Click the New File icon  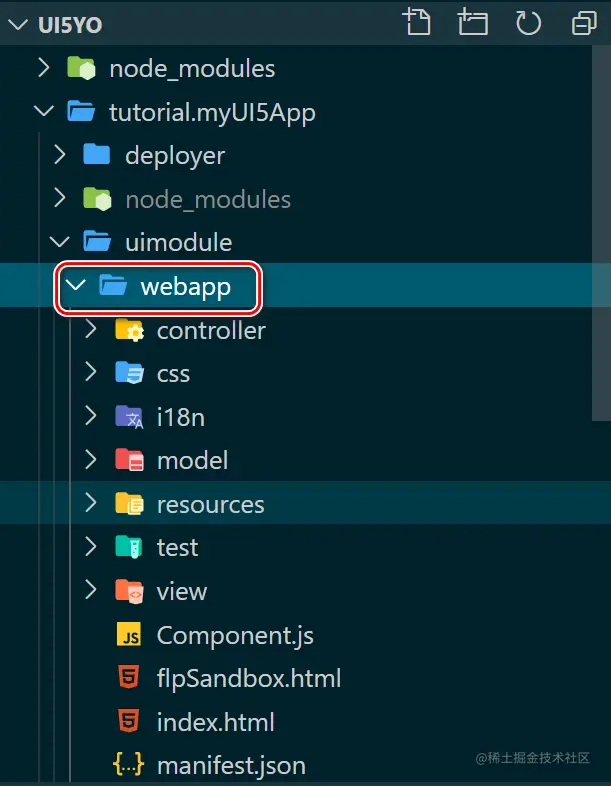(417, 22)
